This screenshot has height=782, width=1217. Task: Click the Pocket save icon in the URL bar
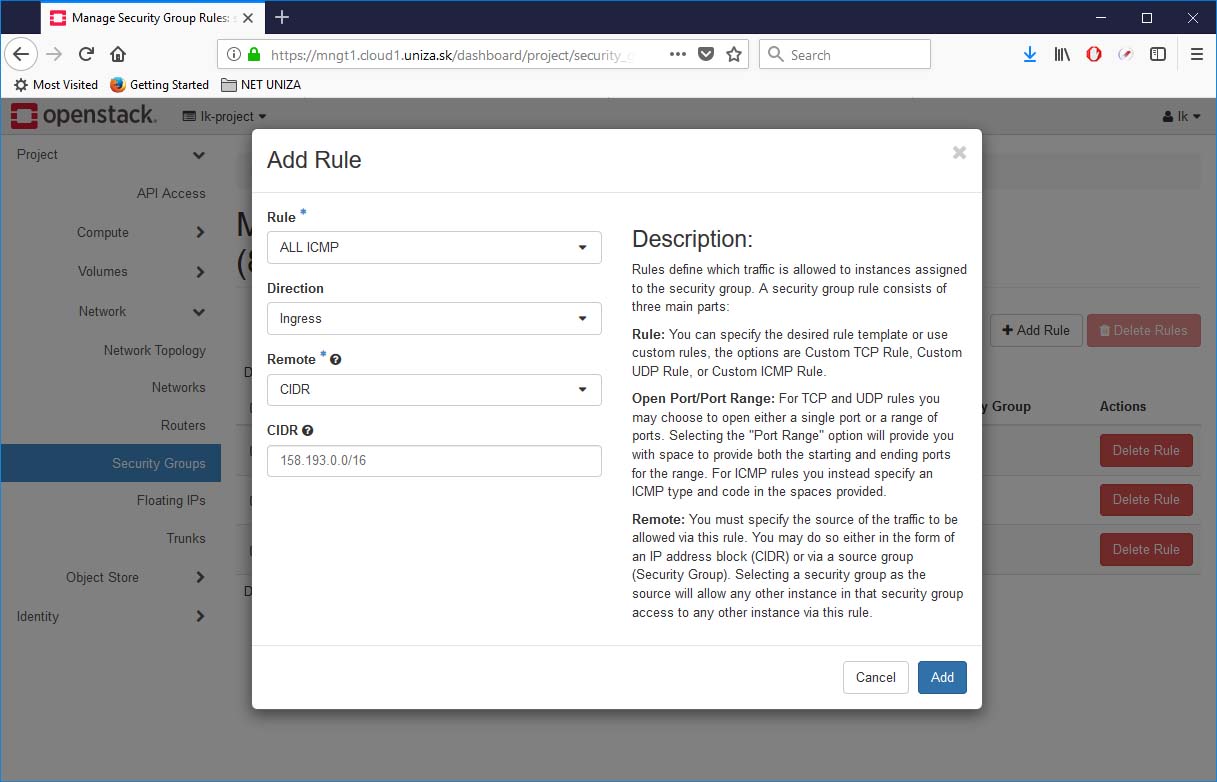(706, 54)
